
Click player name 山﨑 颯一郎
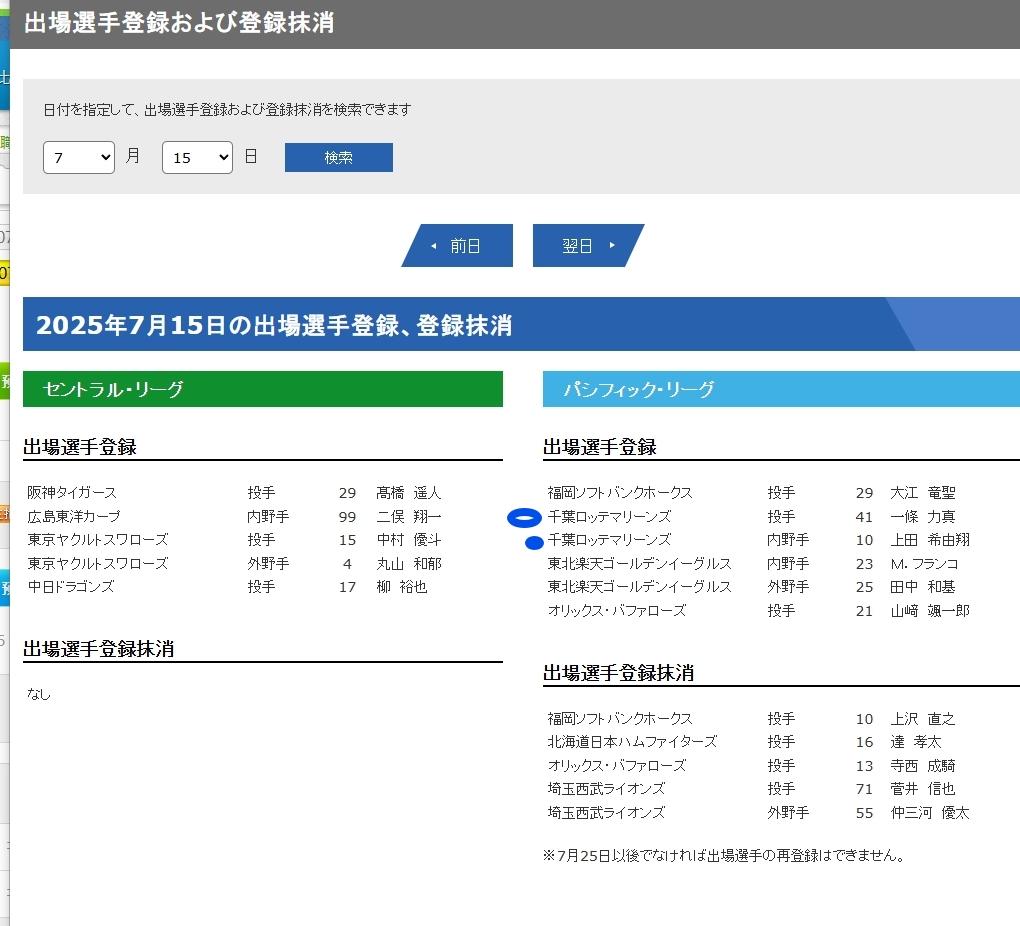click(930, 611)
